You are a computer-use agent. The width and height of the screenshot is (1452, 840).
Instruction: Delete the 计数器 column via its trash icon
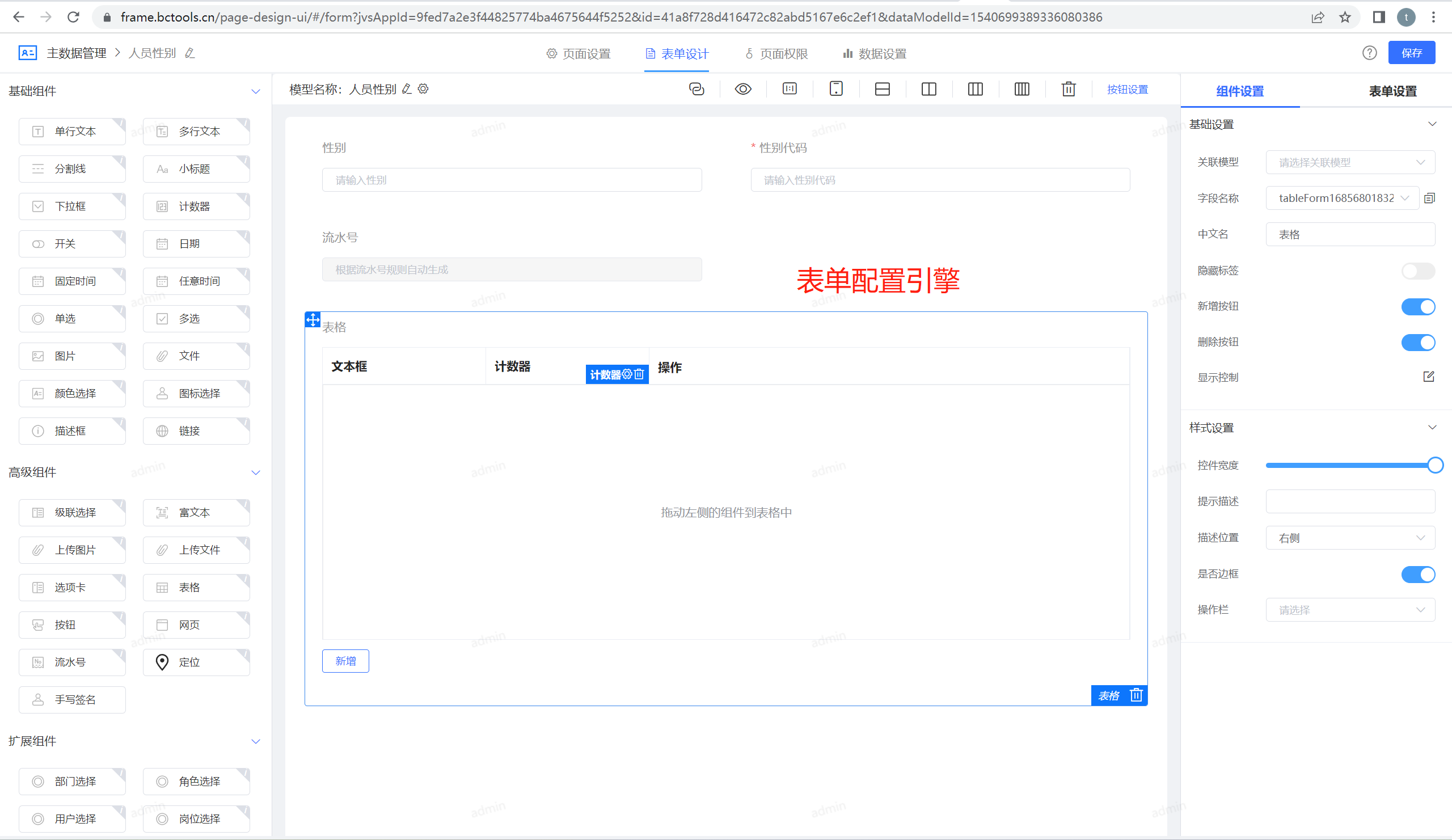(639, 374)
